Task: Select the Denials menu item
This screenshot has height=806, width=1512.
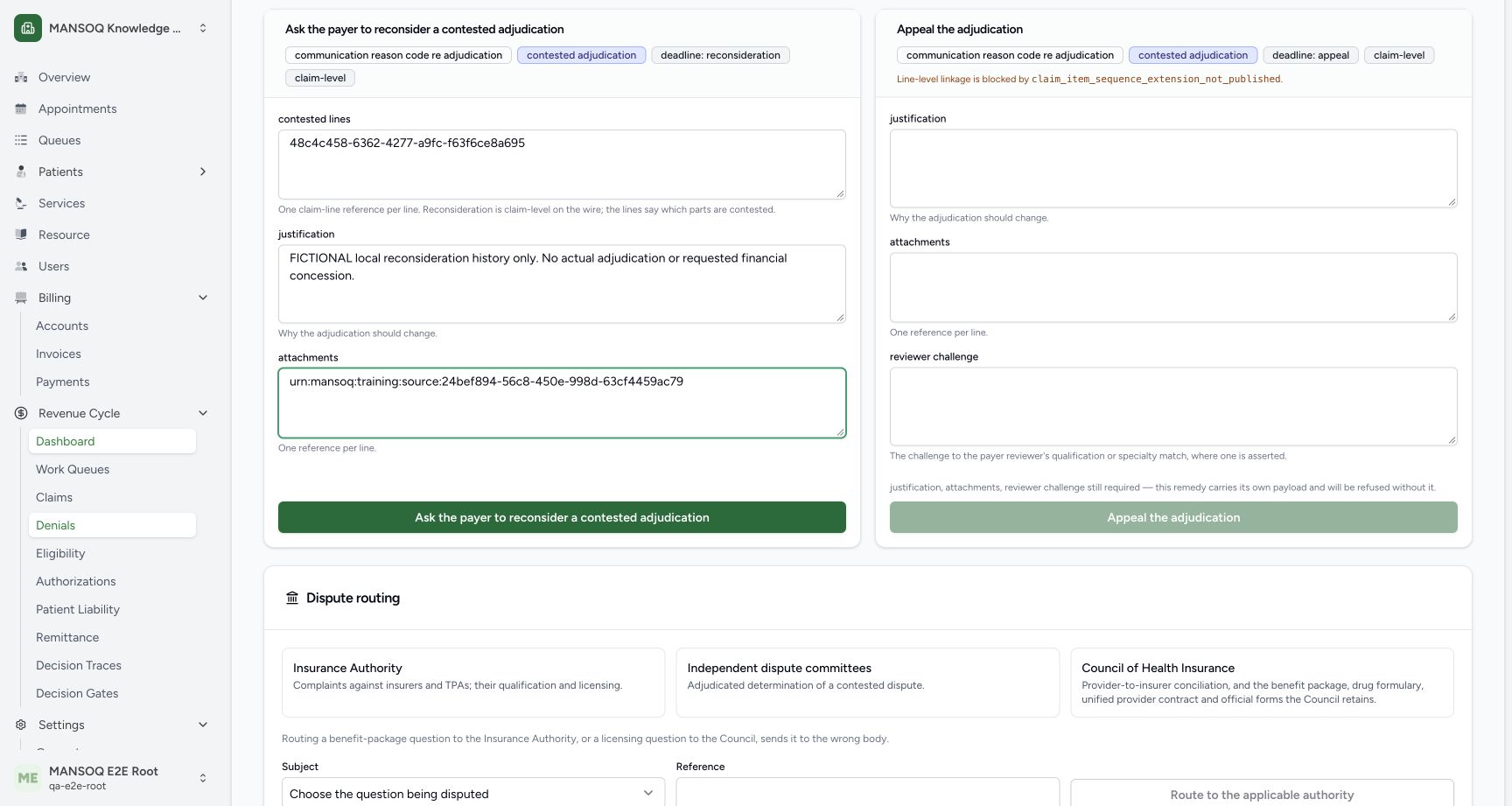Action: click(112, 525)
